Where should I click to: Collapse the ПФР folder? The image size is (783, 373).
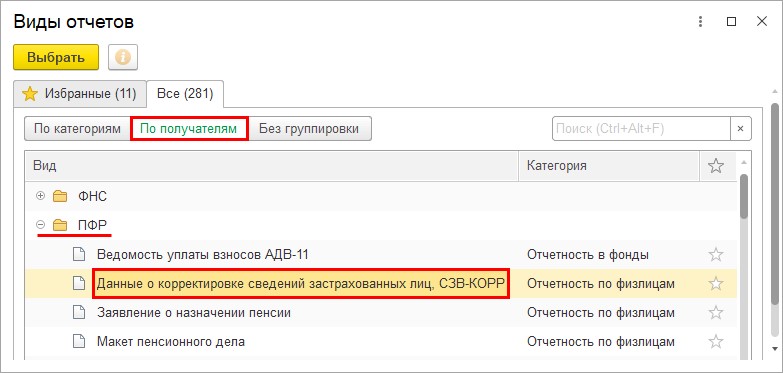click(x=41, y=225)
